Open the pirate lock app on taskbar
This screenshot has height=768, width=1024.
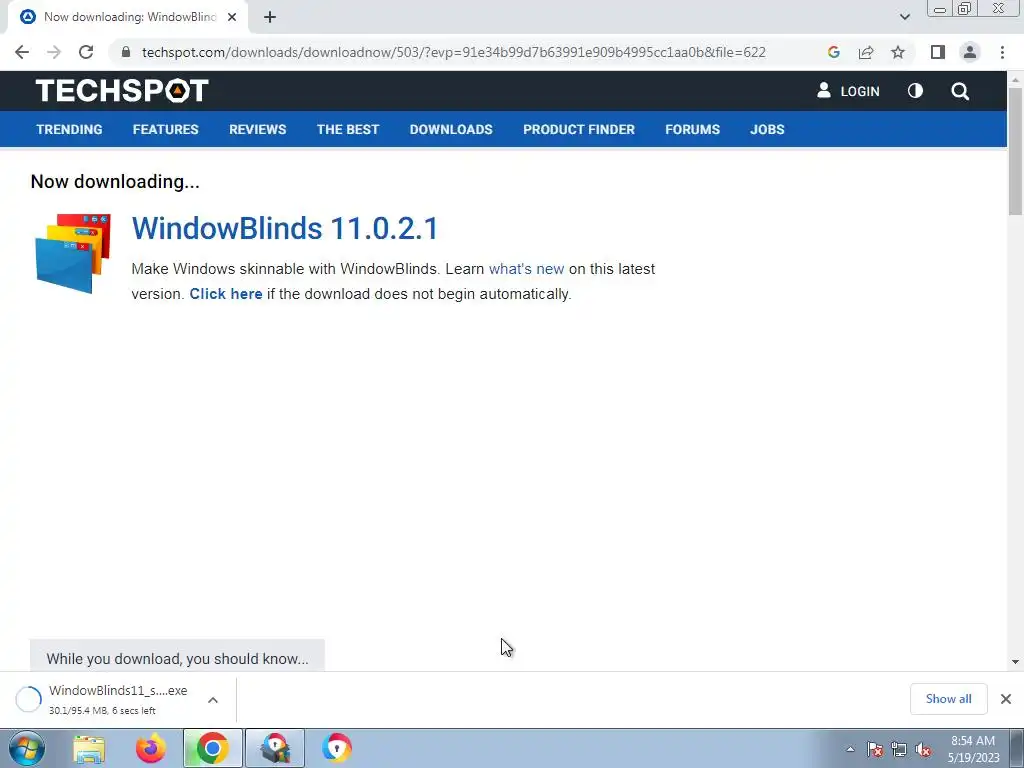click(x=274, y=748)
